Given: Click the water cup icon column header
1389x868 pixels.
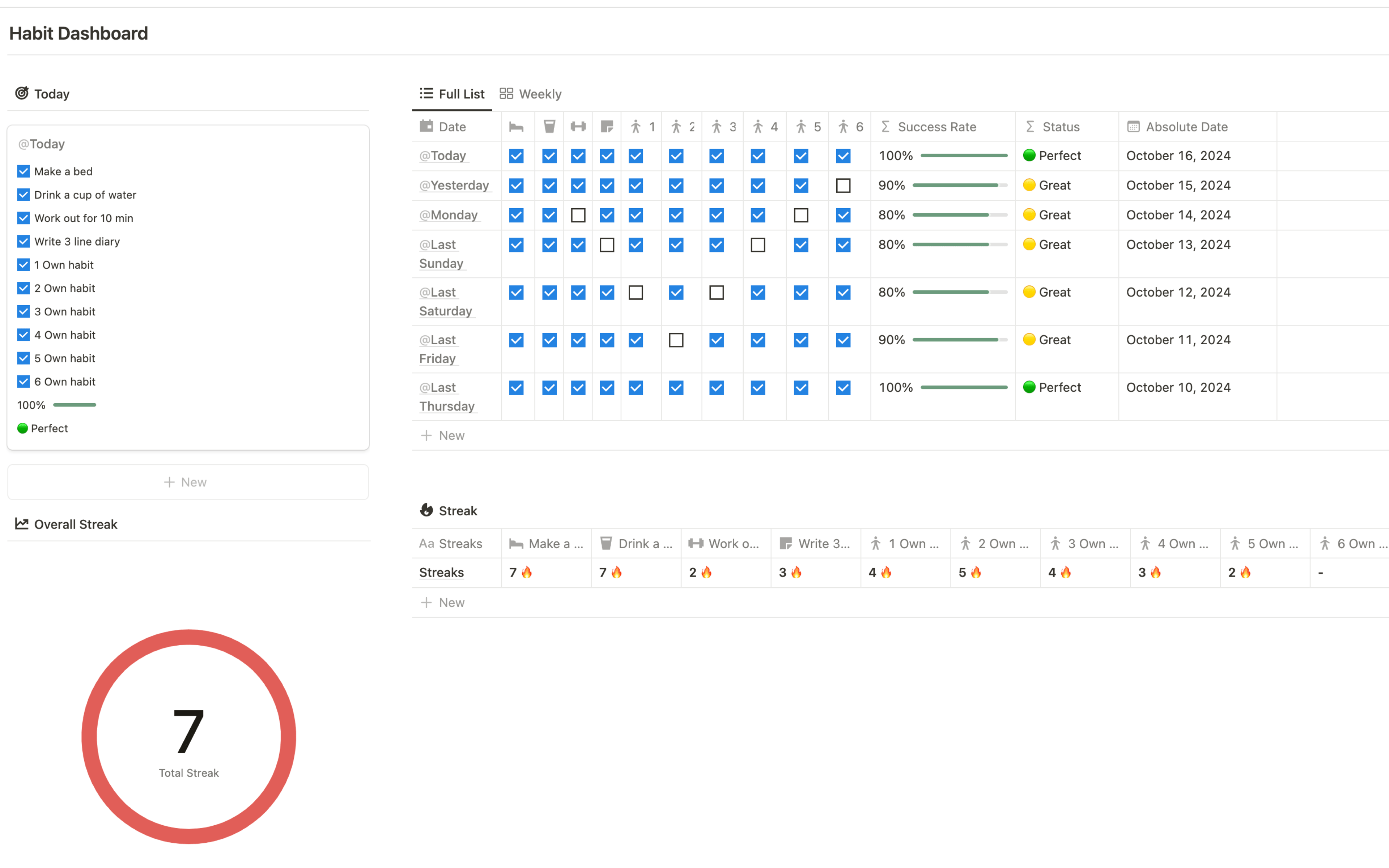Looking at the screenshot, I should click(549, 127).
